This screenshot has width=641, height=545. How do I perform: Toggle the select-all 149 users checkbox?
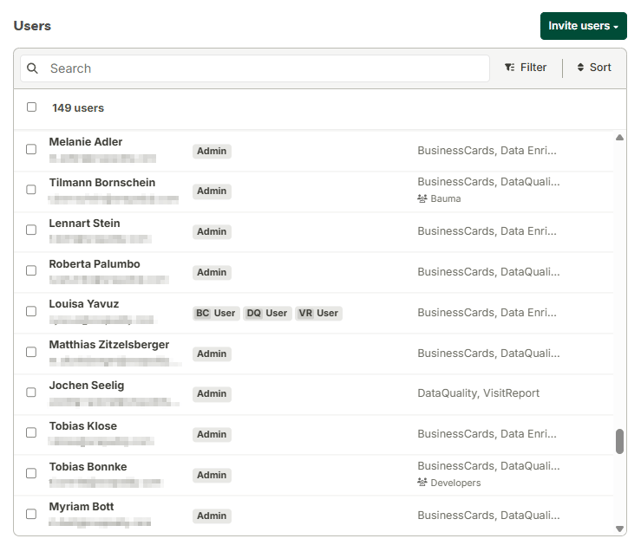coord(31,107)
